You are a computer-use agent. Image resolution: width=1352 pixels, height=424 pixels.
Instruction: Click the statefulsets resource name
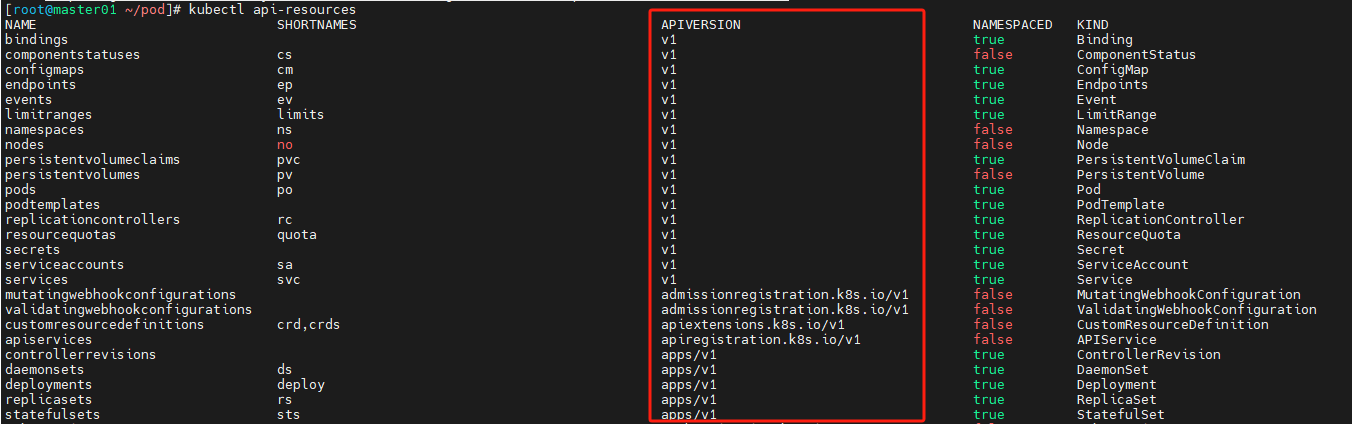pyautogui.click(x=53, y=414)
